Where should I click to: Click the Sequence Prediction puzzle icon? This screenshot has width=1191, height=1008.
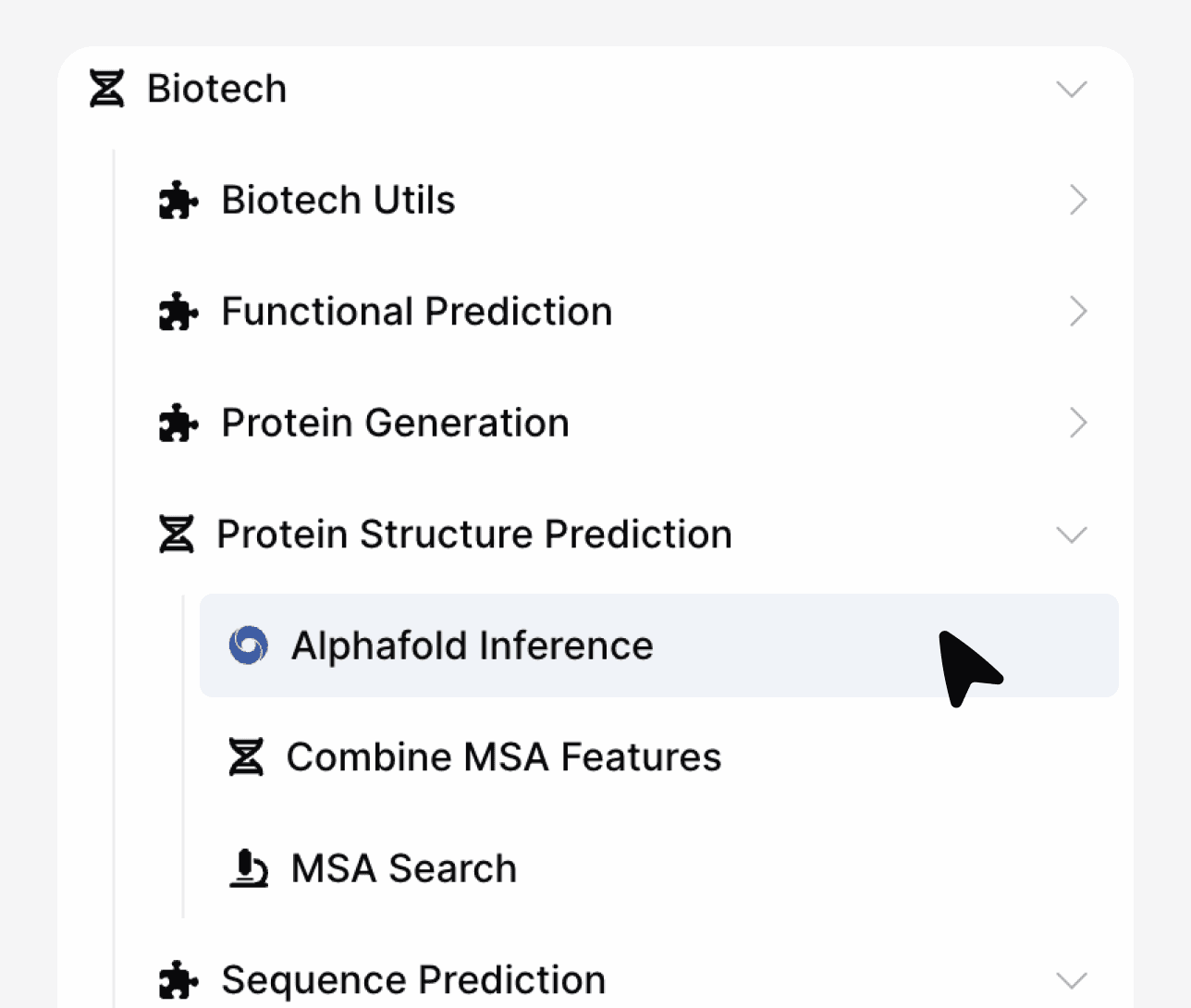[x=178, y=980]
